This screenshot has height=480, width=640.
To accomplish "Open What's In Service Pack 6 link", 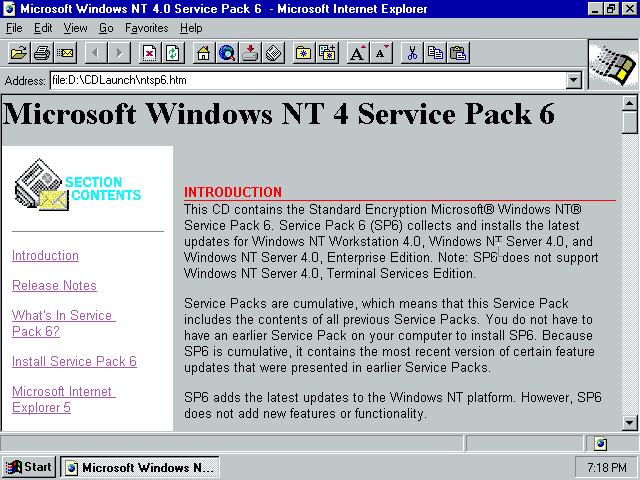I will 64,323.
